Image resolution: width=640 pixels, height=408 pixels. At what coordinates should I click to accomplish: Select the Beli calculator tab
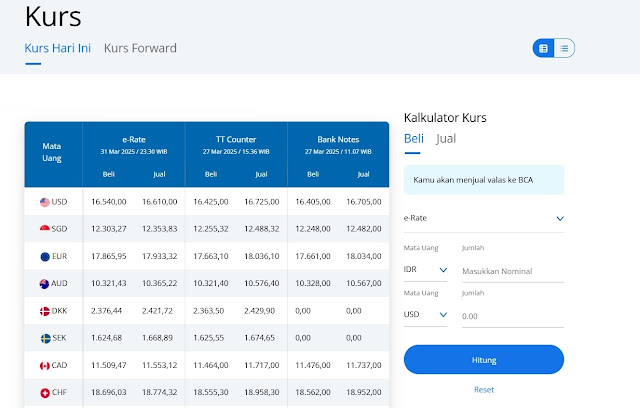(x=414, y=139)
